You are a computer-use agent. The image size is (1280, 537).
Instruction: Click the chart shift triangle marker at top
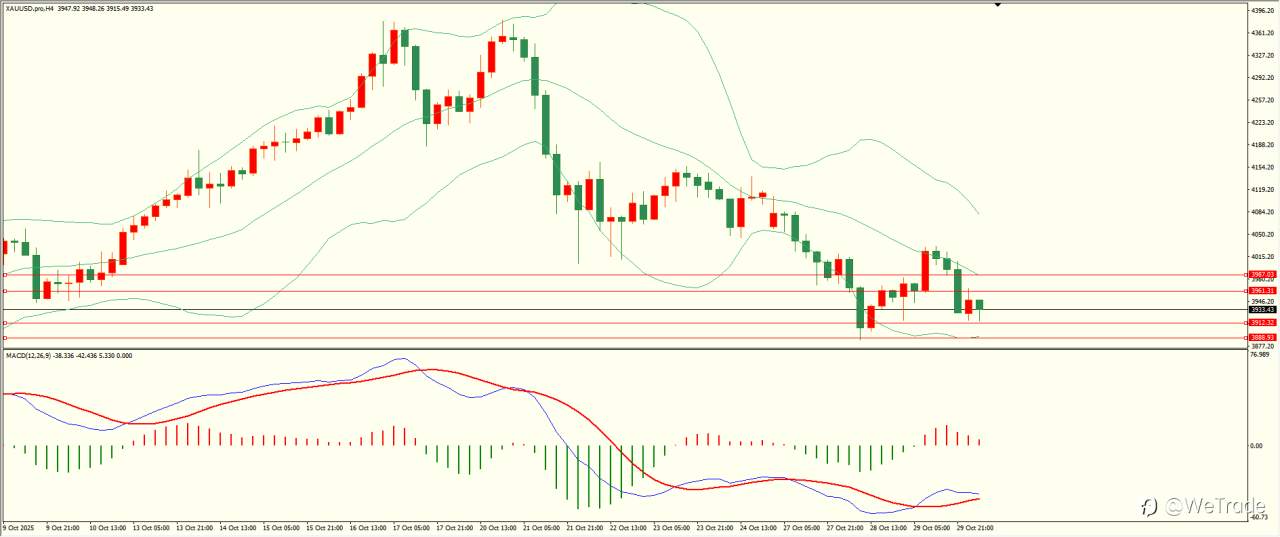998,5
